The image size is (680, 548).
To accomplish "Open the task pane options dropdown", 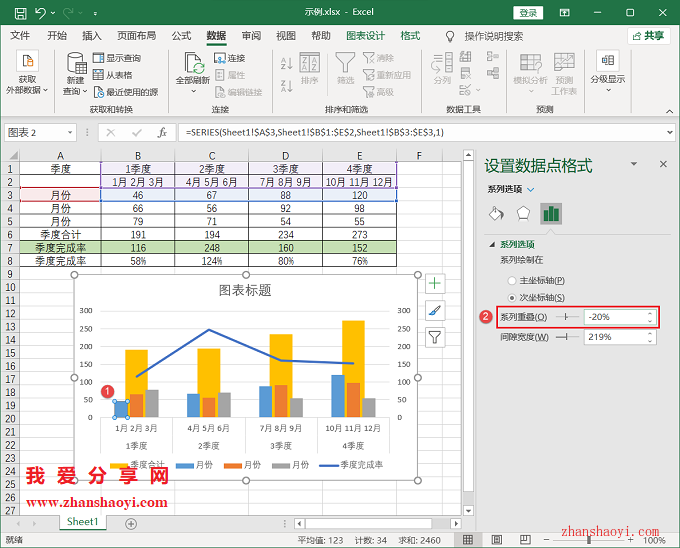I will tap(634, 164).
